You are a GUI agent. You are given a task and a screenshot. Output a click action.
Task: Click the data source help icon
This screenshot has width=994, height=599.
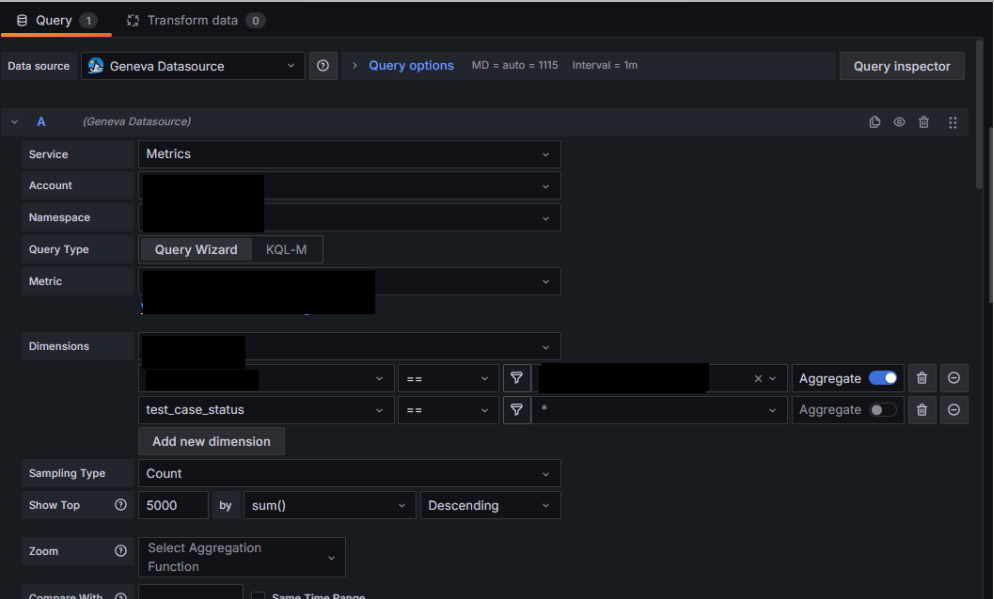[x=323, y=66]
